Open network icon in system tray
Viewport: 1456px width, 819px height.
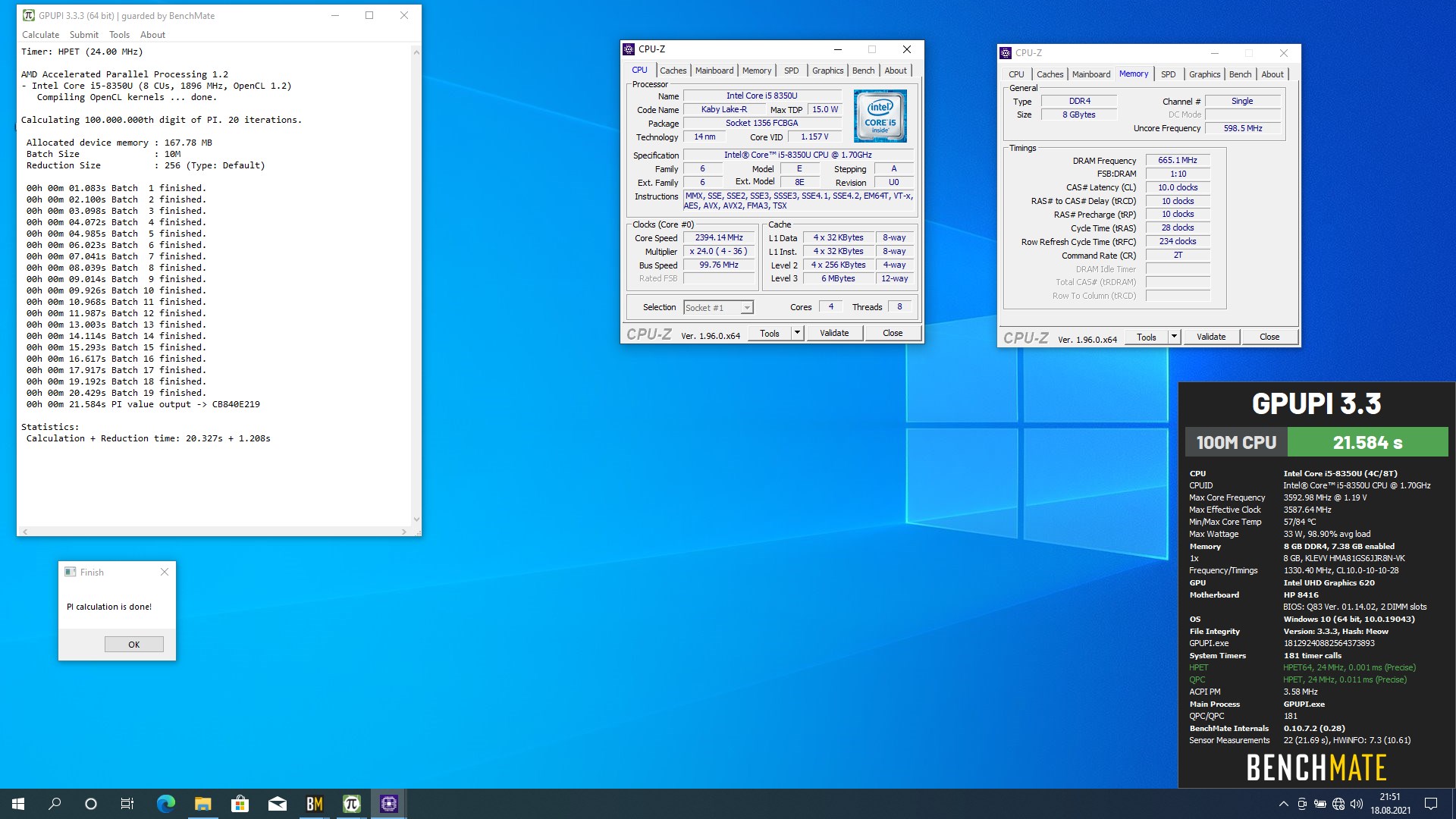click(x=1338, y=804)
